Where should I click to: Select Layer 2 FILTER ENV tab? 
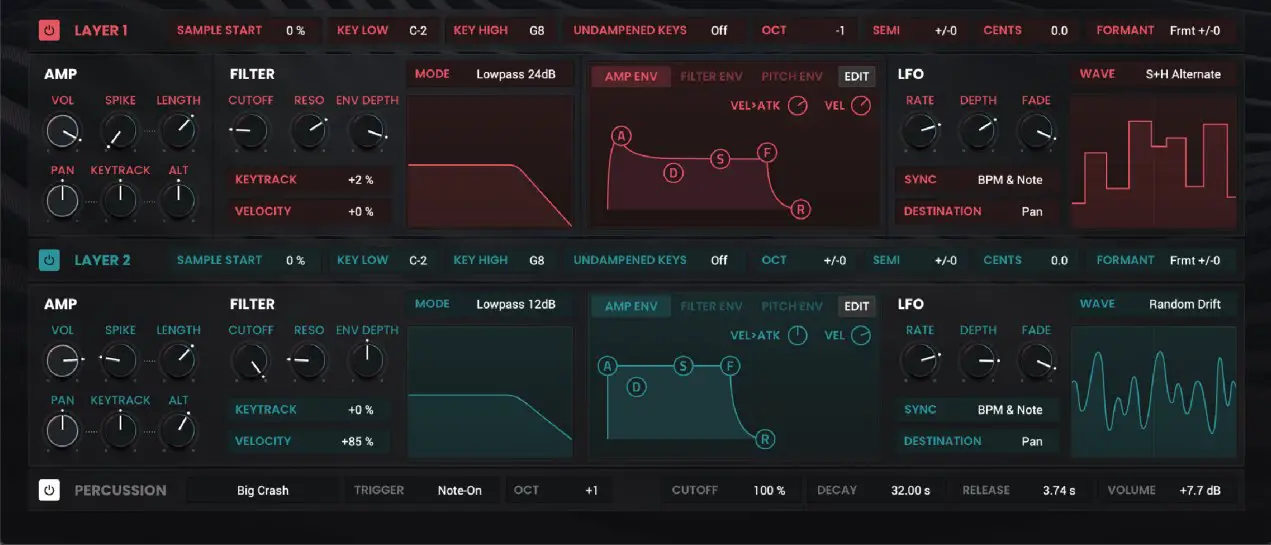coord(711,307)
